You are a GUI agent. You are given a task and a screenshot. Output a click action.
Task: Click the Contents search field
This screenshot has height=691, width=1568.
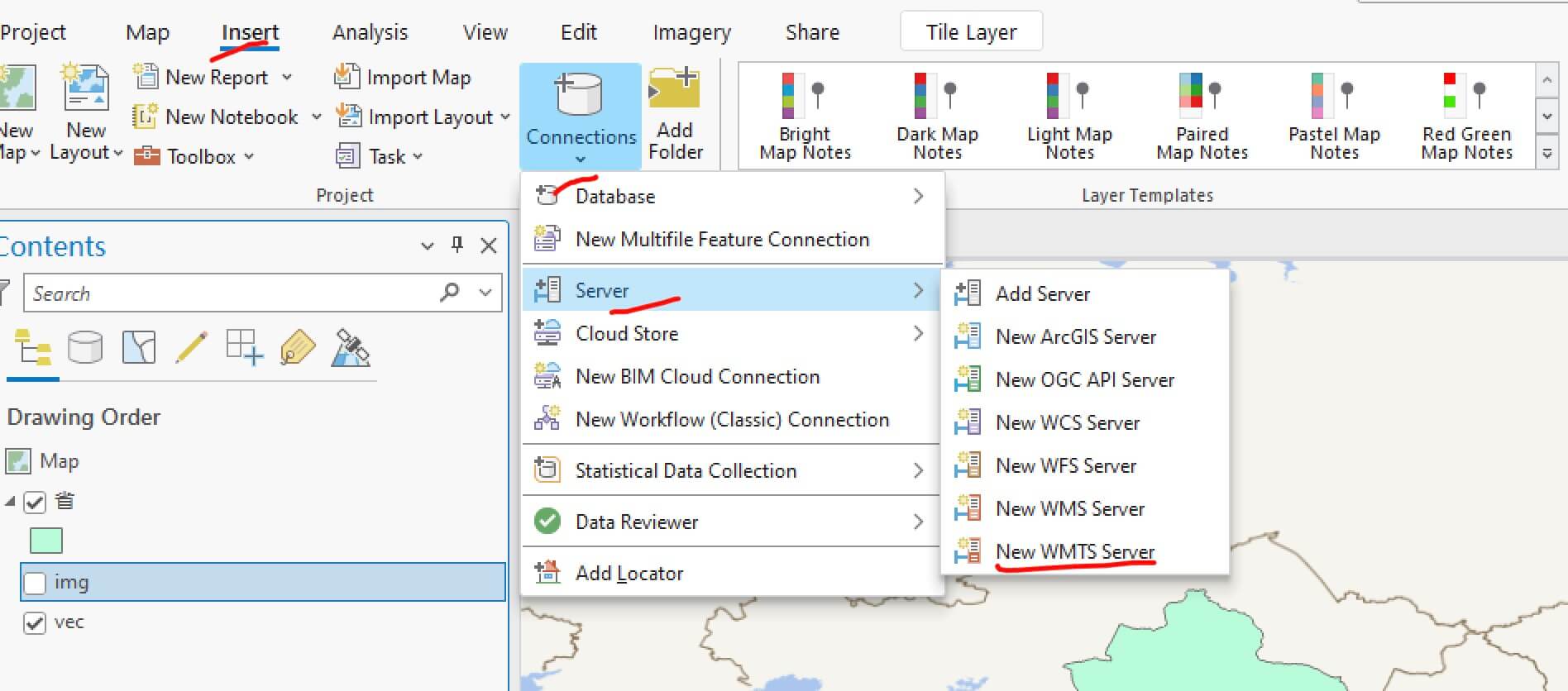coord(232,293)
